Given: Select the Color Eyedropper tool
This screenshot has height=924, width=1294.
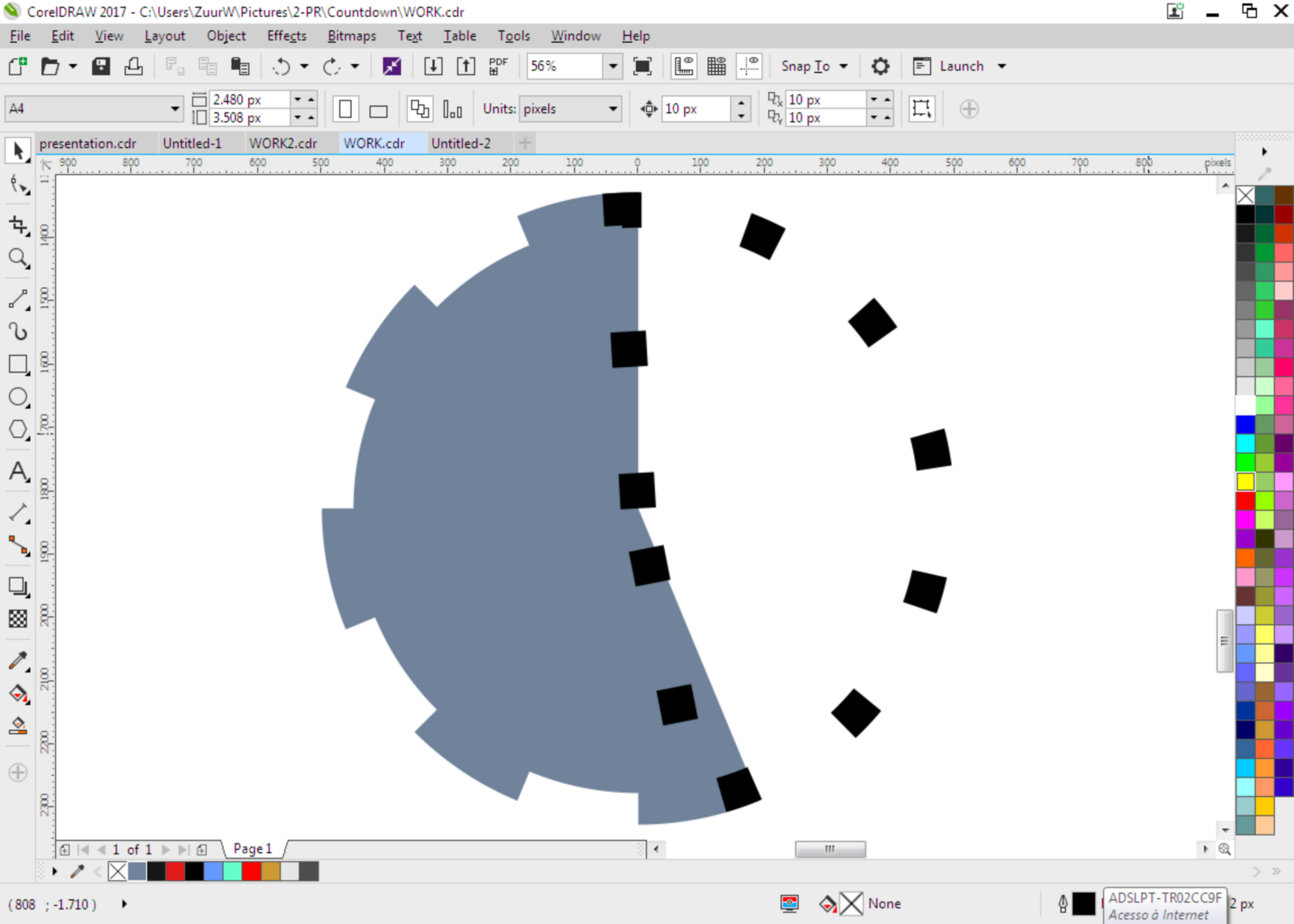Looking at the screenshot, I should 18,660.
